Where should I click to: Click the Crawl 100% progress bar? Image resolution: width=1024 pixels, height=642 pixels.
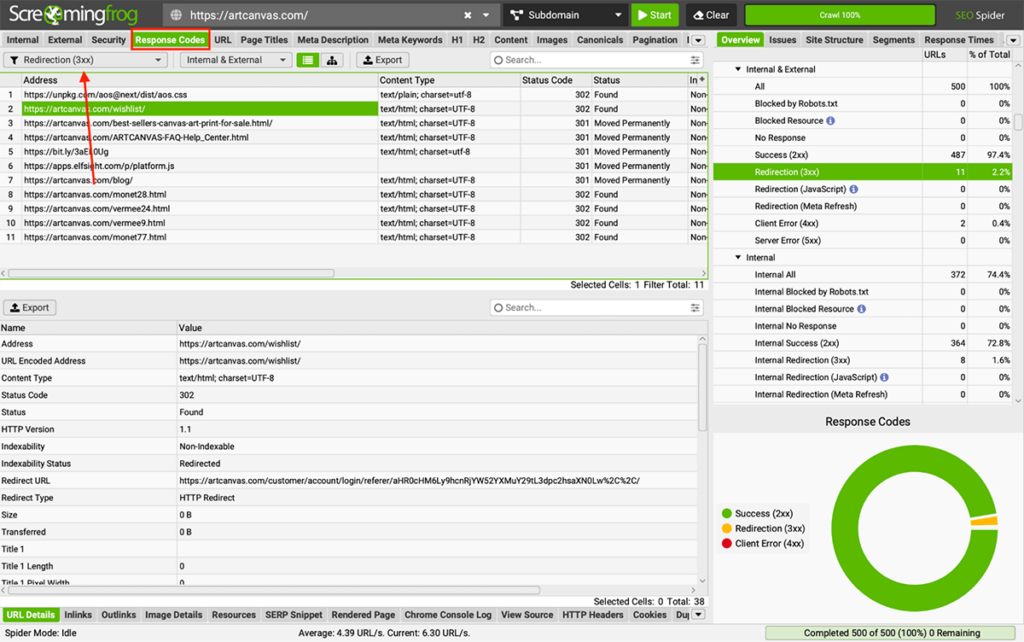(x=840, y=15)
